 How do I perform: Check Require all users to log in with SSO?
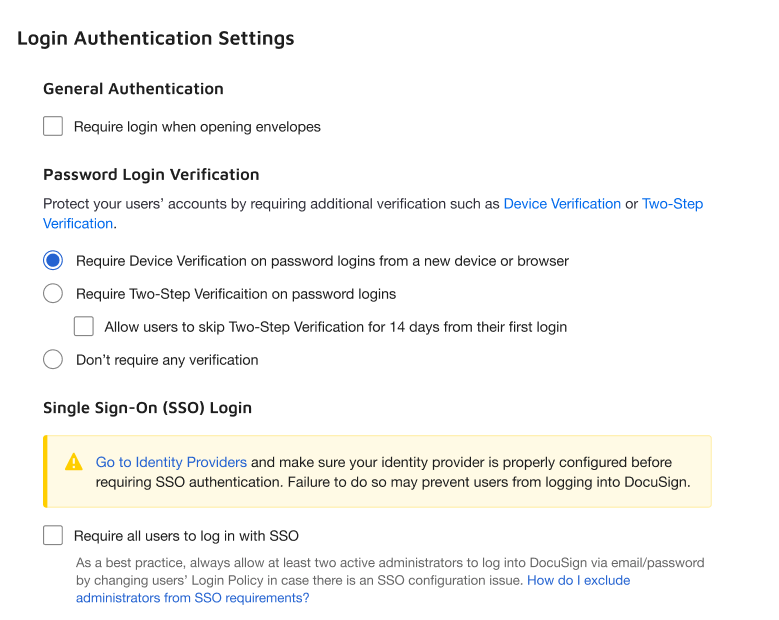click(x=53, y=535)
